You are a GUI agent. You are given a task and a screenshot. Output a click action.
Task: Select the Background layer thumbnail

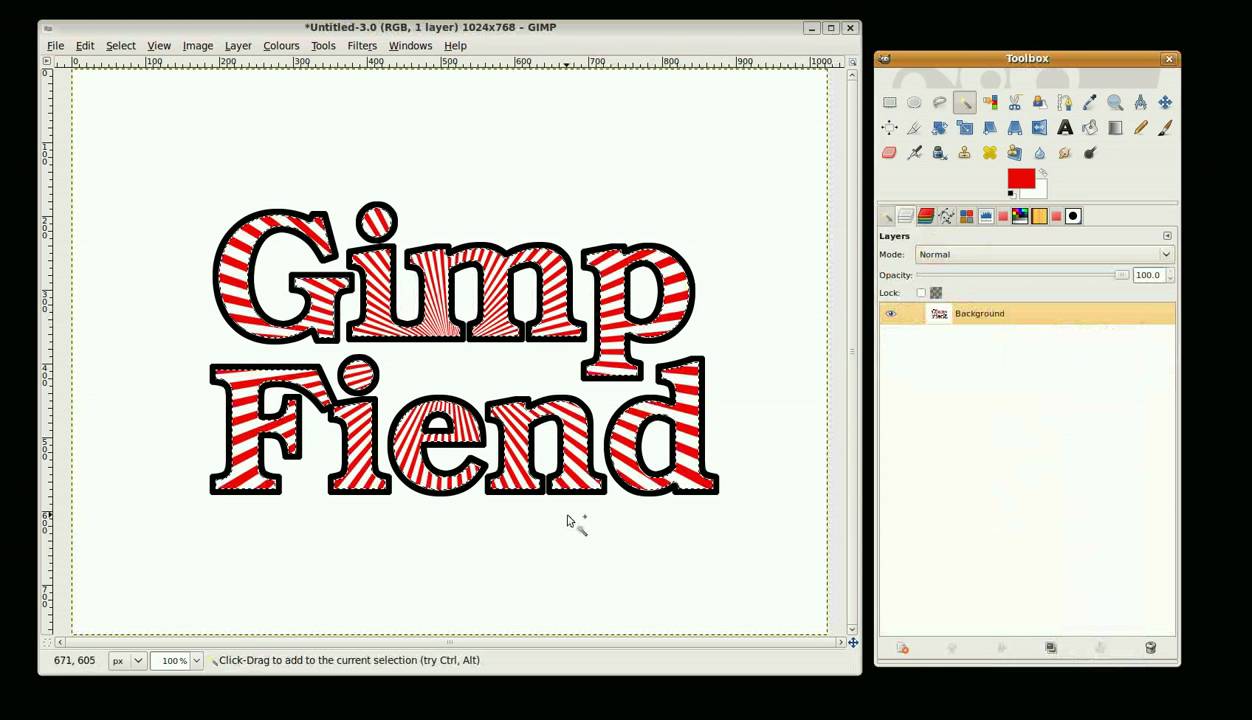[x=939, y=314]
